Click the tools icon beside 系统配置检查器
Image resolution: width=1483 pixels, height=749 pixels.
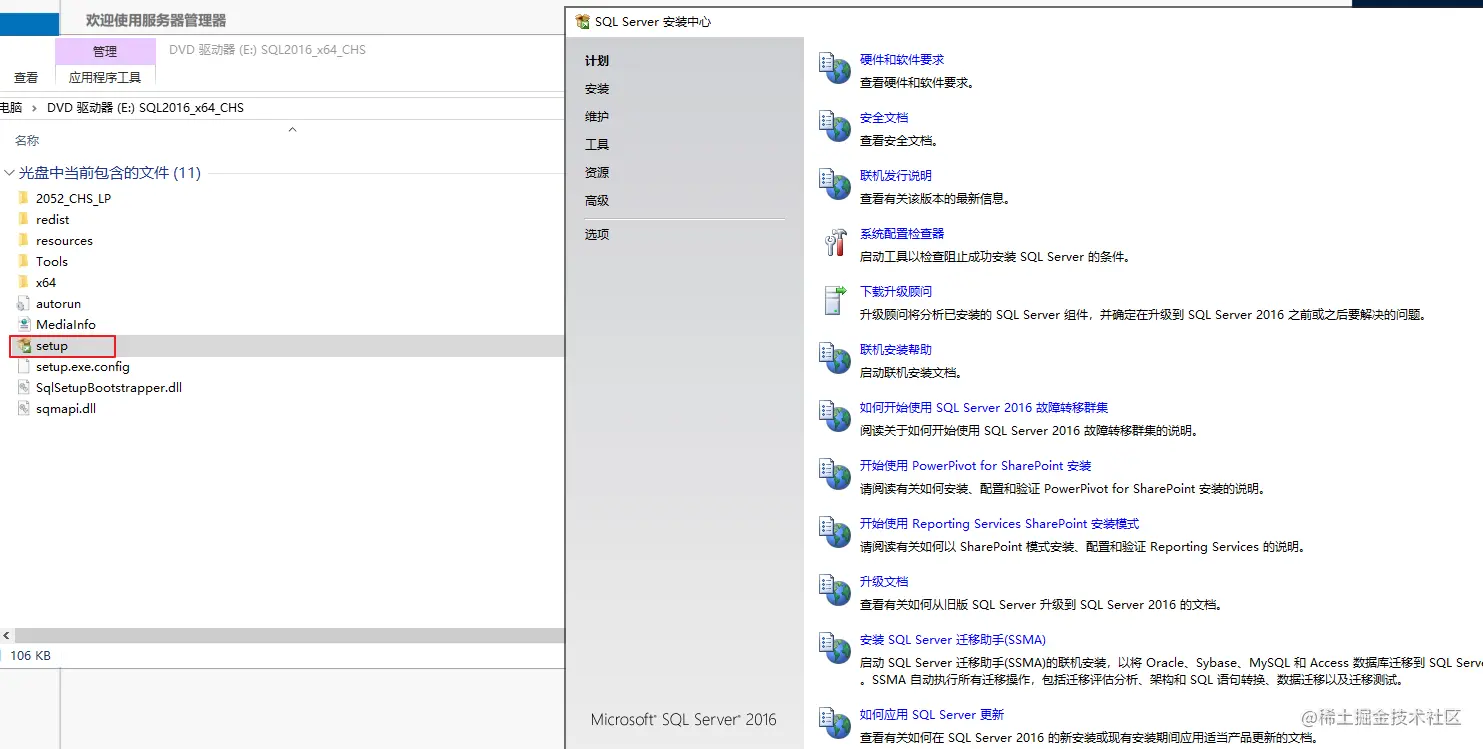pos(834,243)
